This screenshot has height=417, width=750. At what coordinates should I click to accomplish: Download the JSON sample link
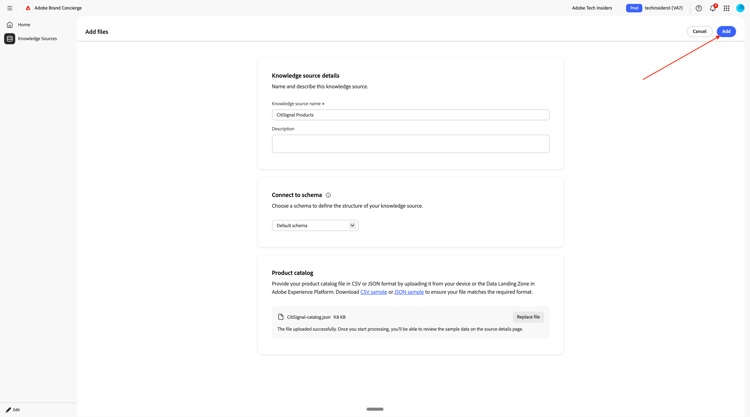tap(409, 292)
